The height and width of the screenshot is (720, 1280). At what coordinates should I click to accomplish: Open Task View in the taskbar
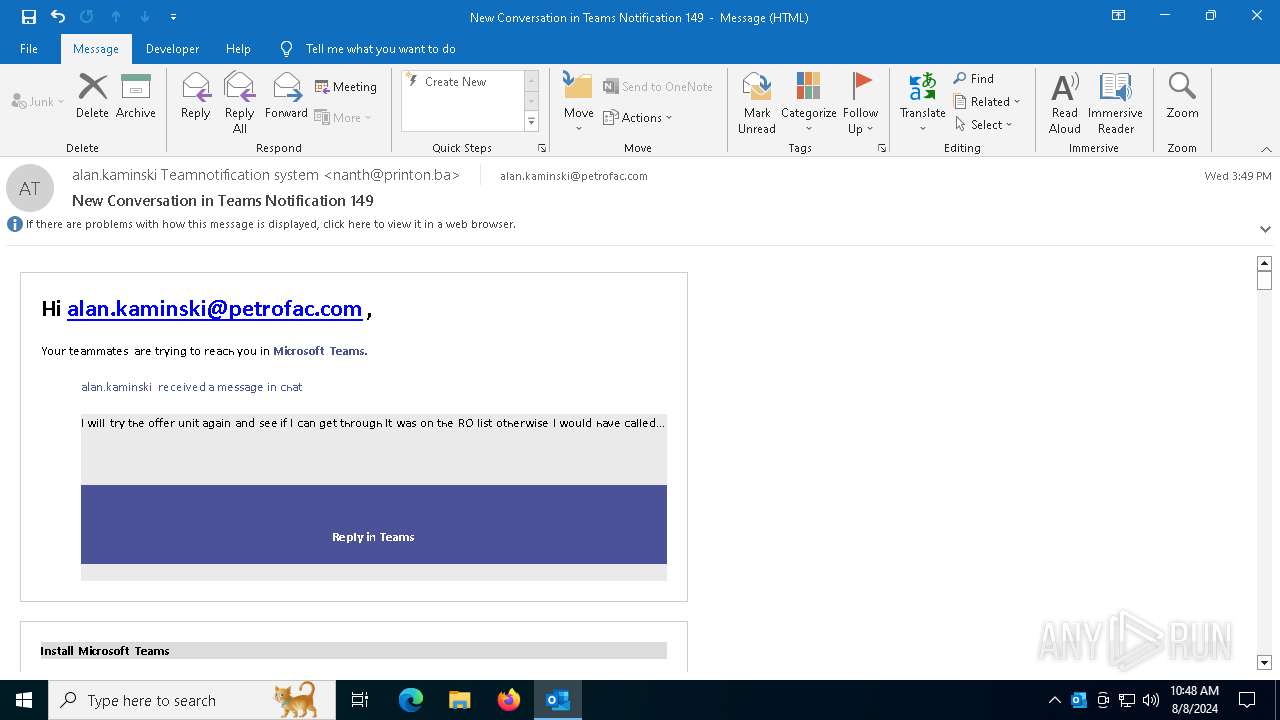[360, 700]
